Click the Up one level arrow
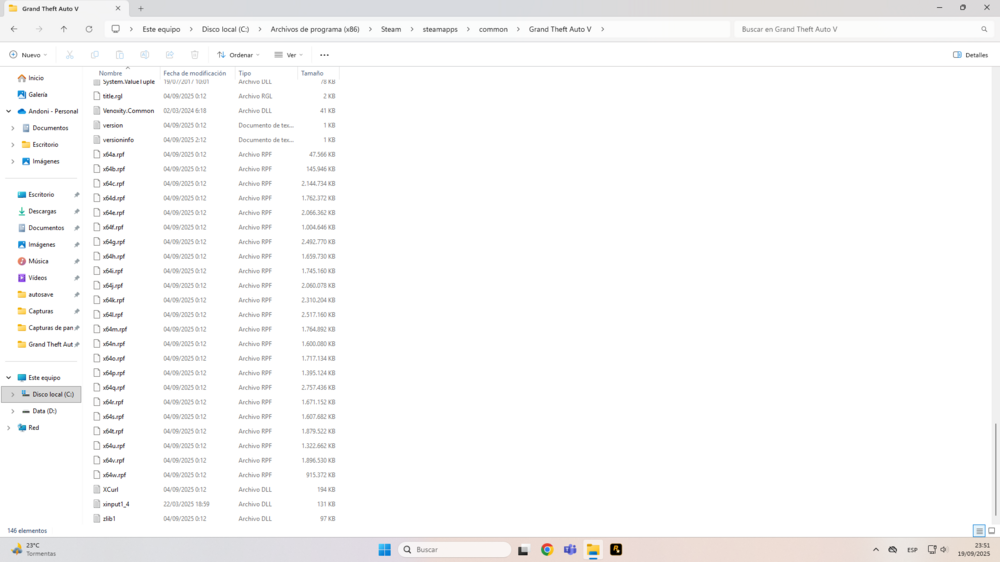 click(64, 29)
